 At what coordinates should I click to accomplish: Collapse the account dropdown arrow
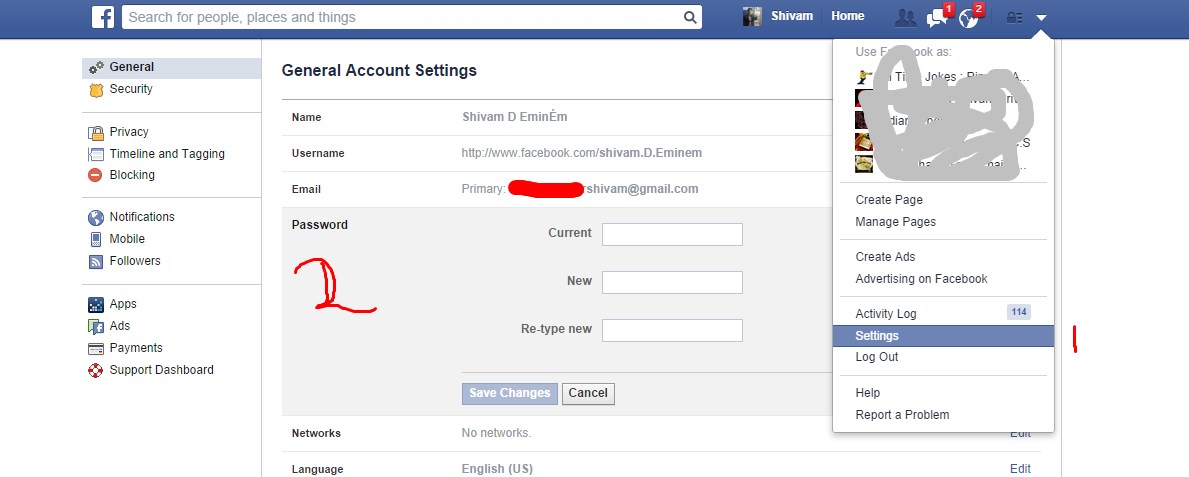click(1042, 17)
